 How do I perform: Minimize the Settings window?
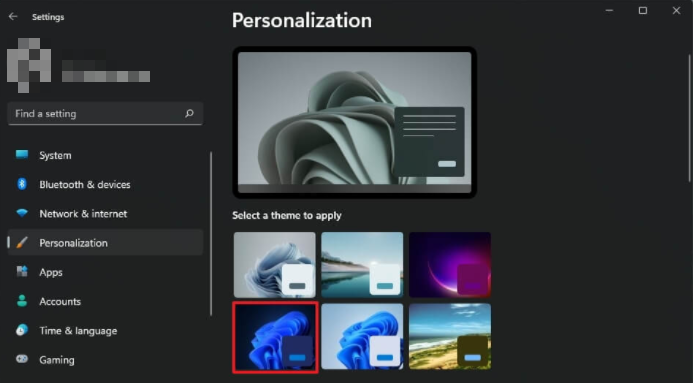coord(609,11)
